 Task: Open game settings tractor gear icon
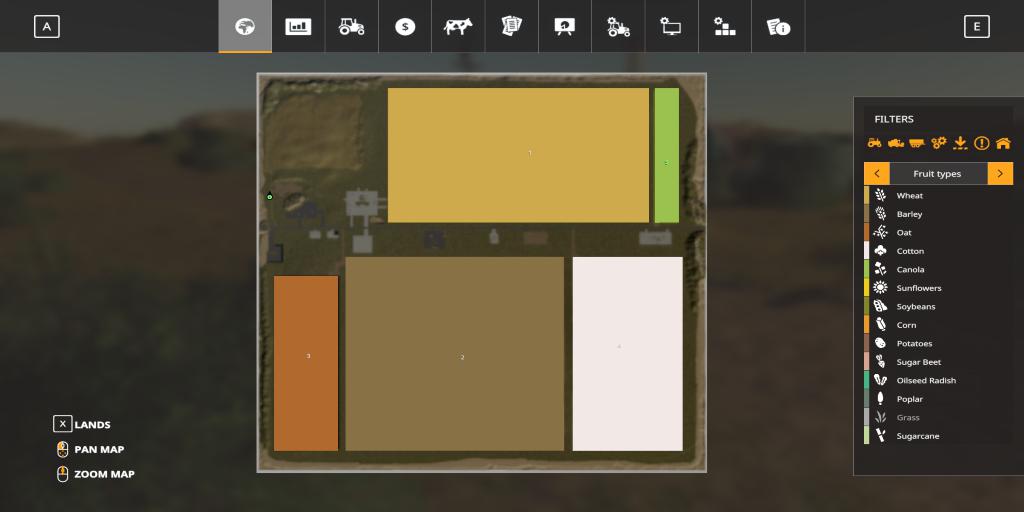point(618,27)
